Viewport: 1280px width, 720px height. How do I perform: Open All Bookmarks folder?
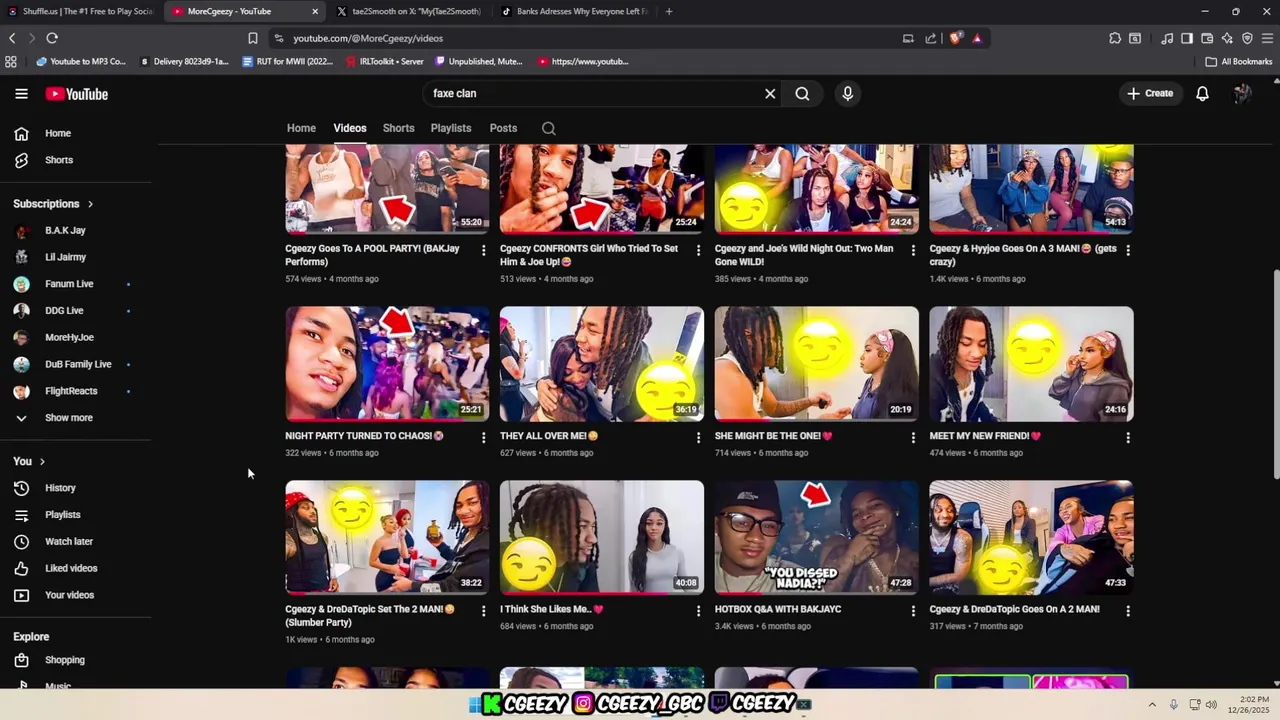coord(1239,61)
